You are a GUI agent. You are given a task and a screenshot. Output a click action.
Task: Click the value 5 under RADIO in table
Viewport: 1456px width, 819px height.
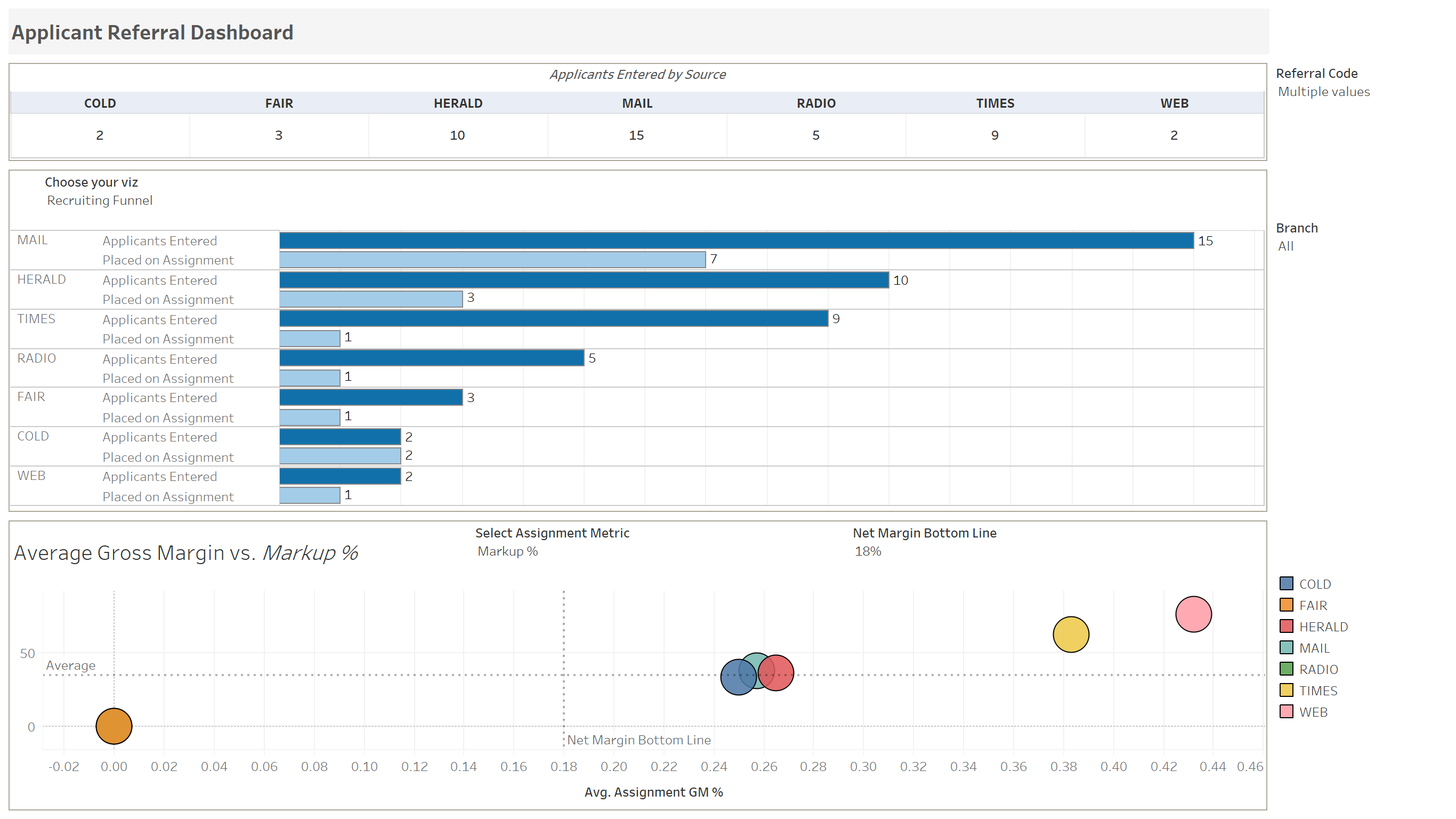(815, 135)
